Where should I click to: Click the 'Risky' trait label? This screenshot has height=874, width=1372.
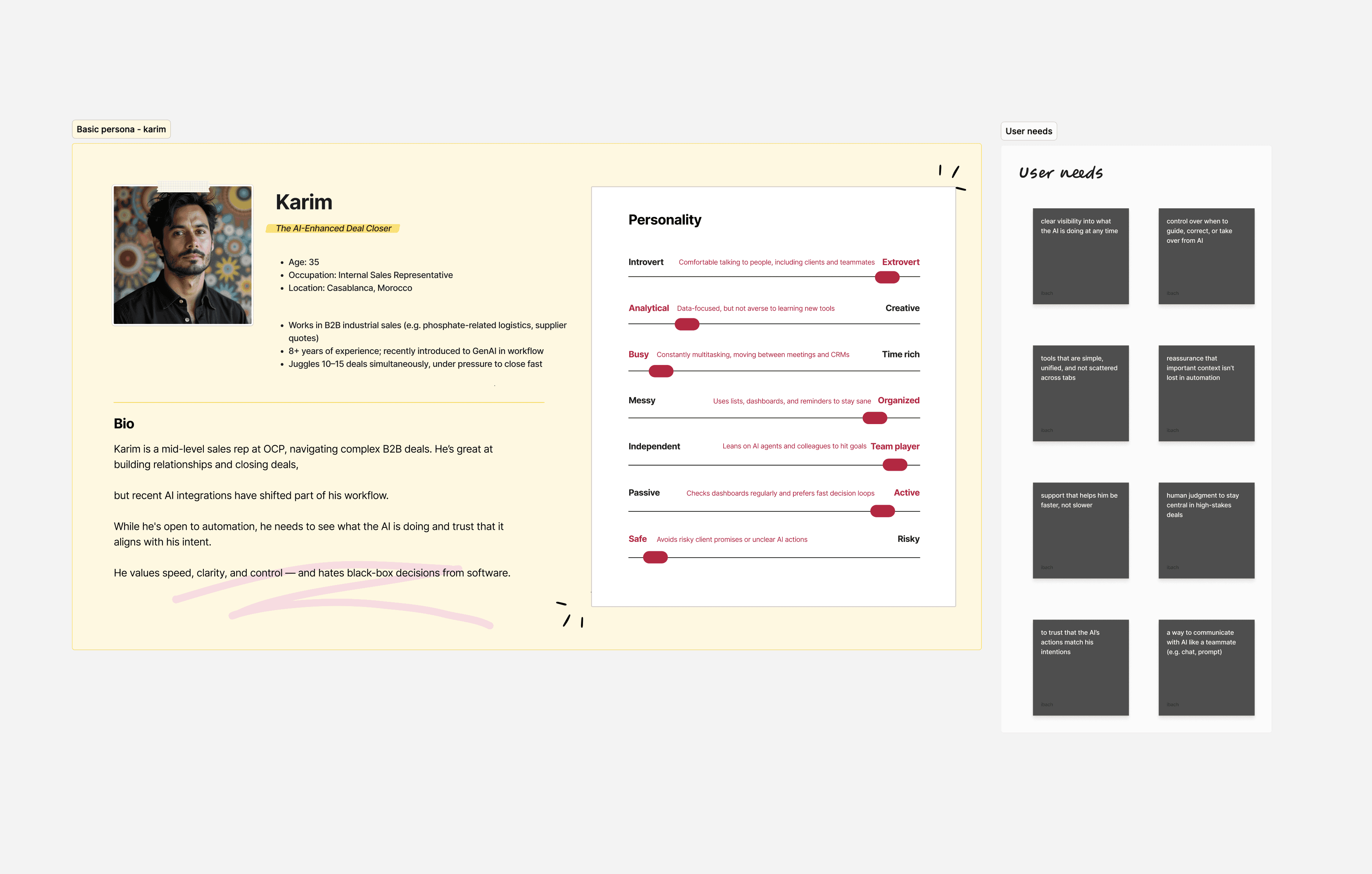(908, 539)
